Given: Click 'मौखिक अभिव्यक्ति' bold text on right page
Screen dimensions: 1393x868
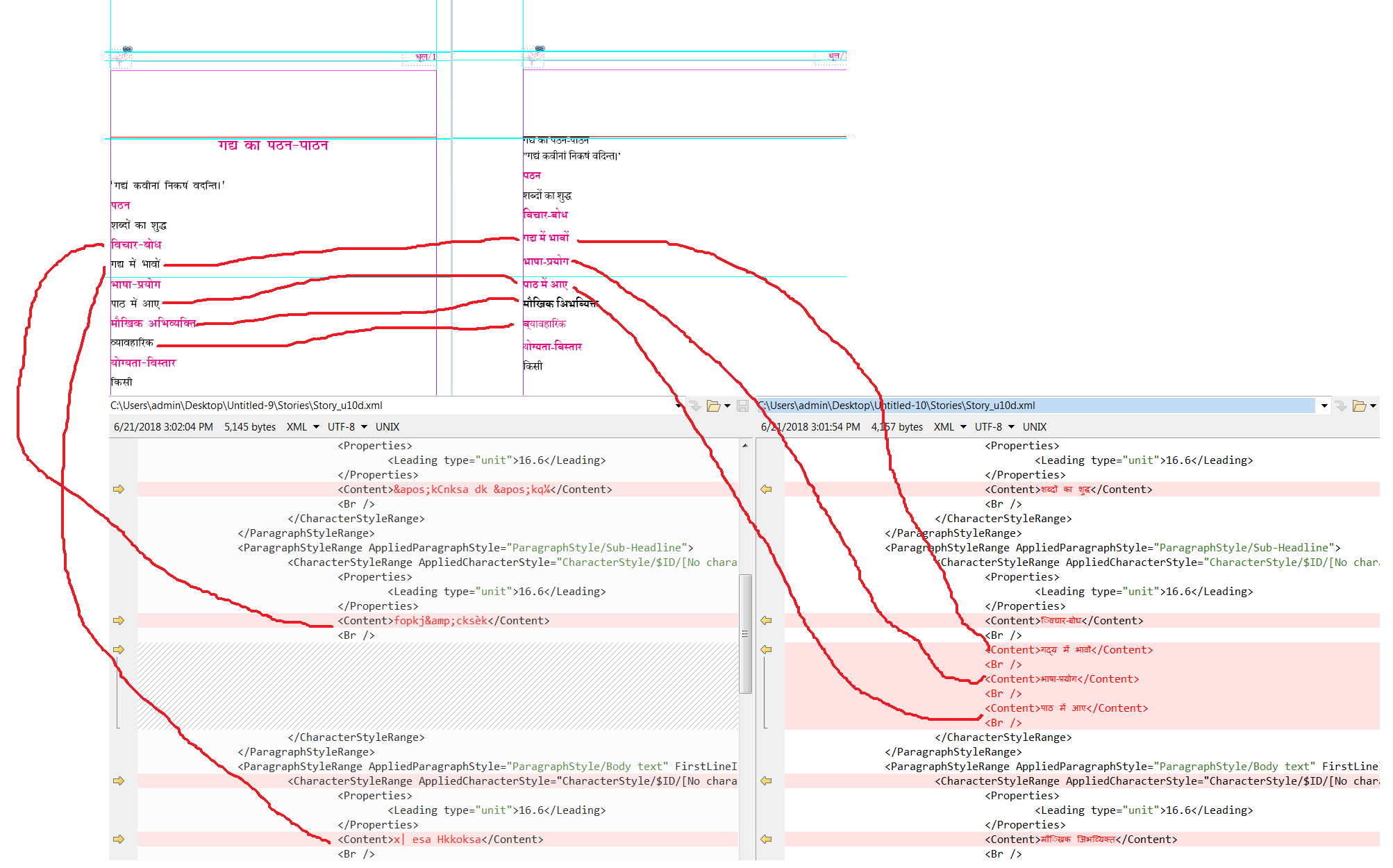Looking at the screenshot, I should (560, 303).
